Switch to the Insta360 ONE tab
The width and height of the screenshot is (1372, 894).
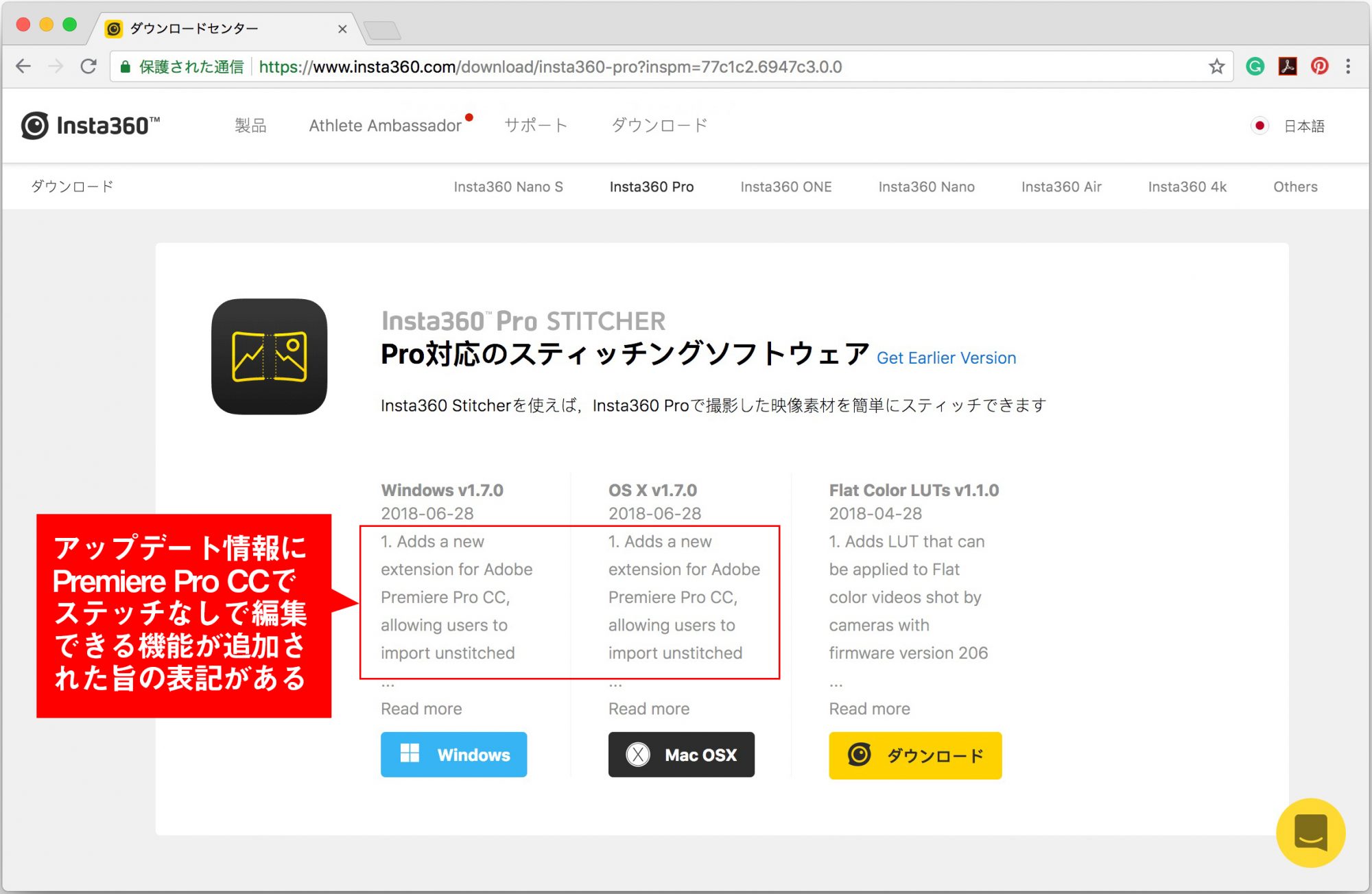[x=786, y=187]
